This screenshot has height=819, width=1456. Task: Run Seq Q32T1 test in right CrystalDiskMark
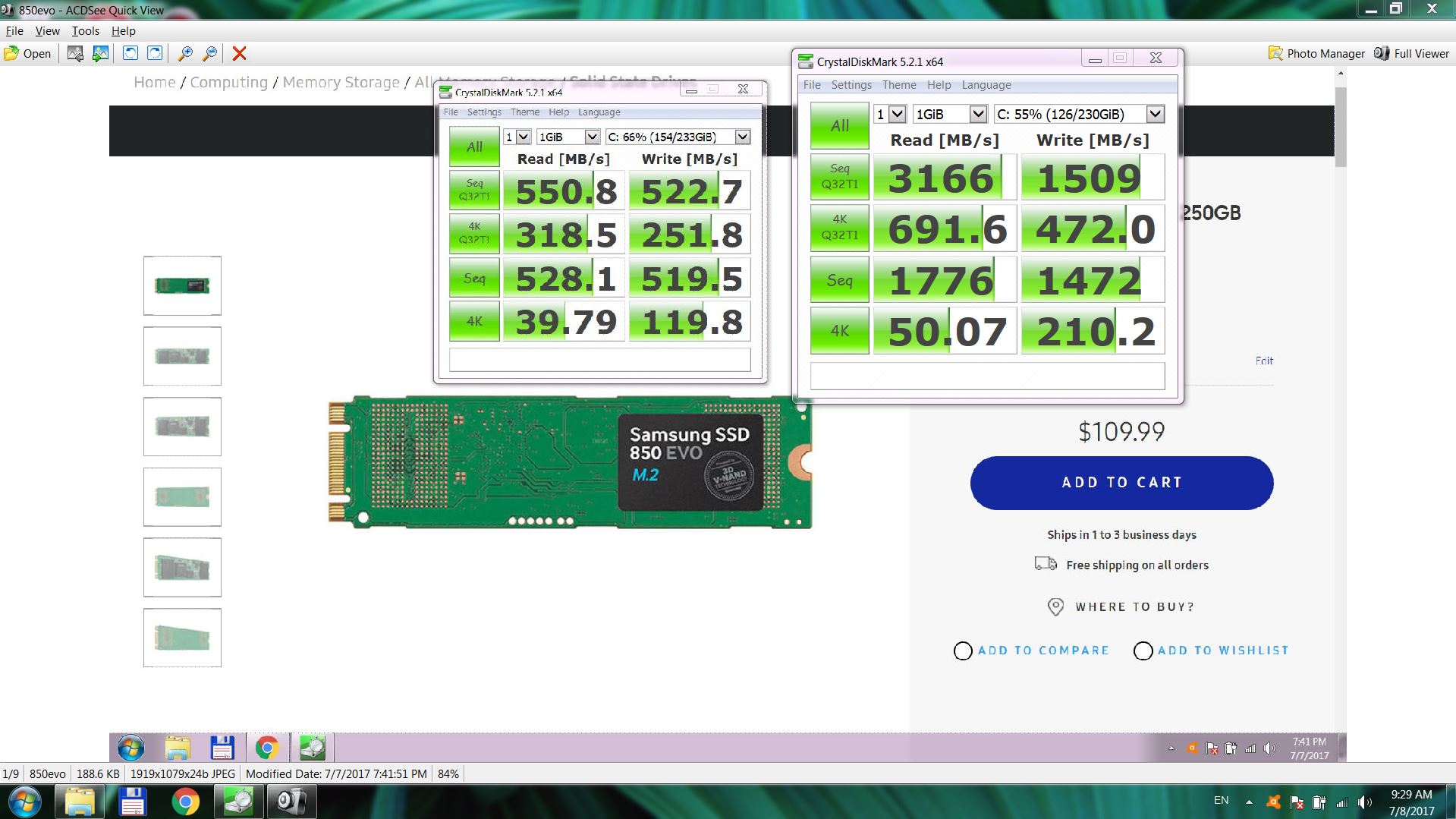pyautogui.click(x=839, y=177)
